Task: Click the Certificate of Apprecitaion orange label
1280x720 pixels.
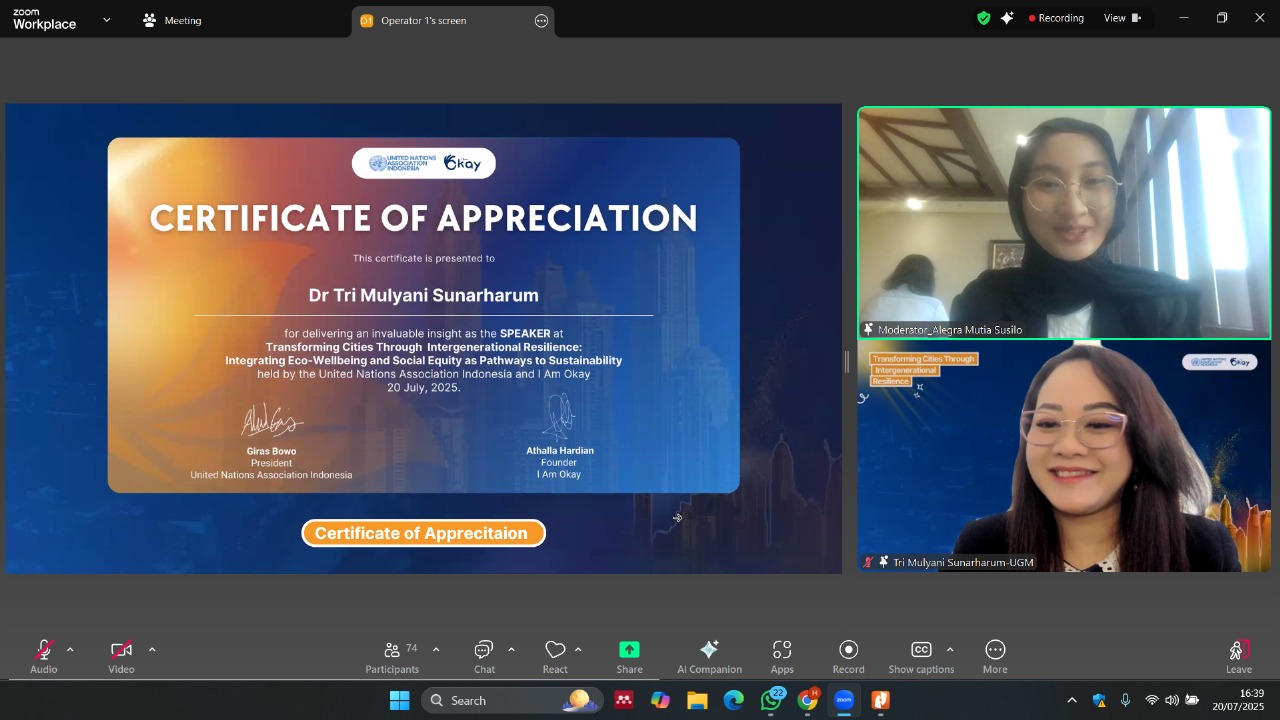Action: click(x=423, y=533)
